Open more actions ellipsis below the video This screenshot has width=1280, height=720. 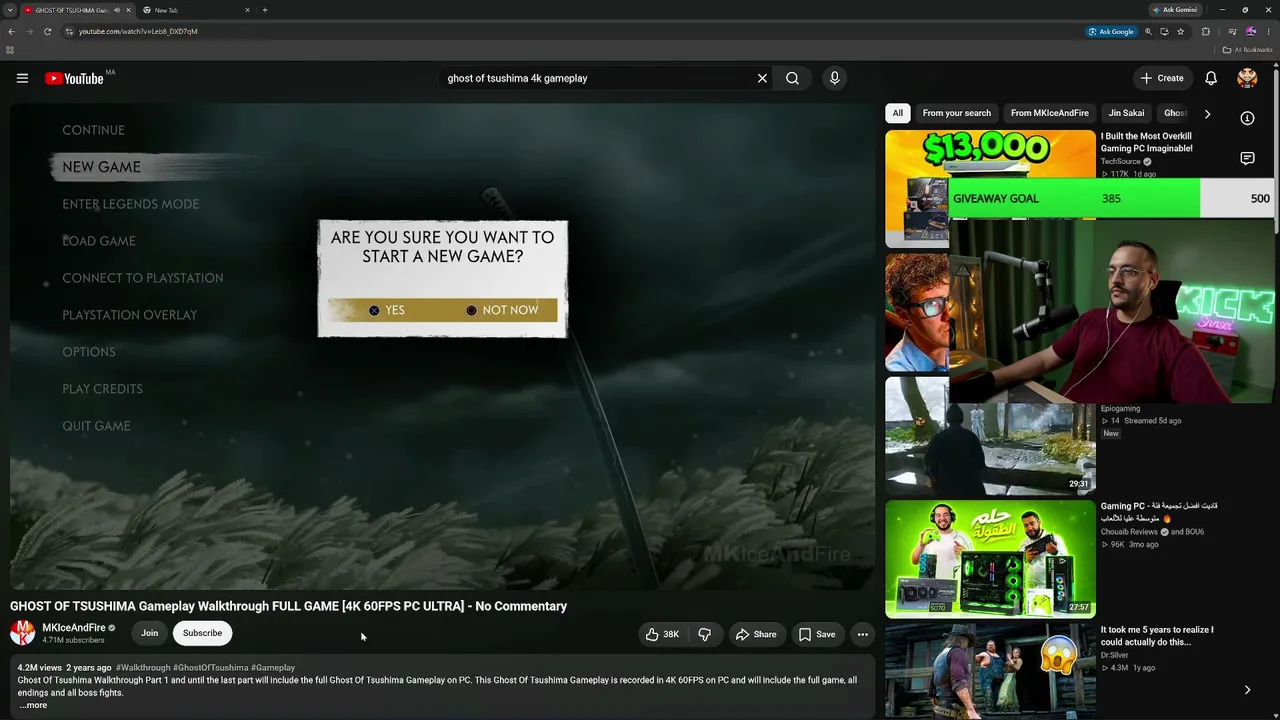point(862,634)
